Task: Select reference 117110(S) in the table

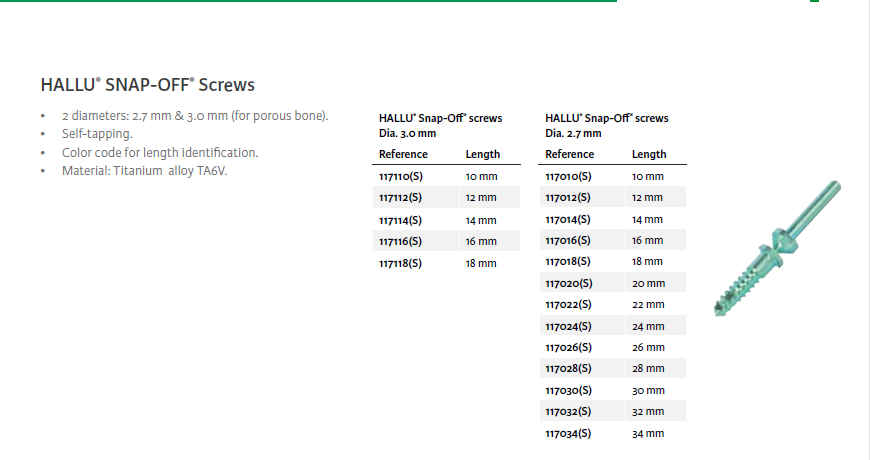Action: click(400, 177)
